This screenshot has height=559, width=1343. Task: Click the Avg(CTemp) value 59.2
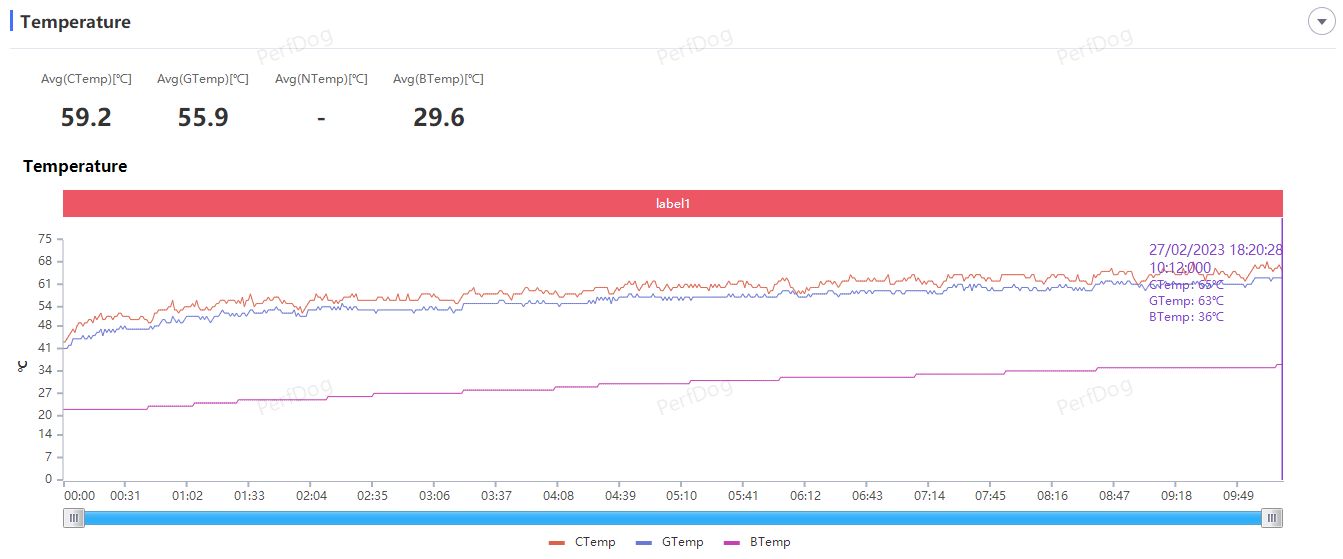[x=86, y=117]
